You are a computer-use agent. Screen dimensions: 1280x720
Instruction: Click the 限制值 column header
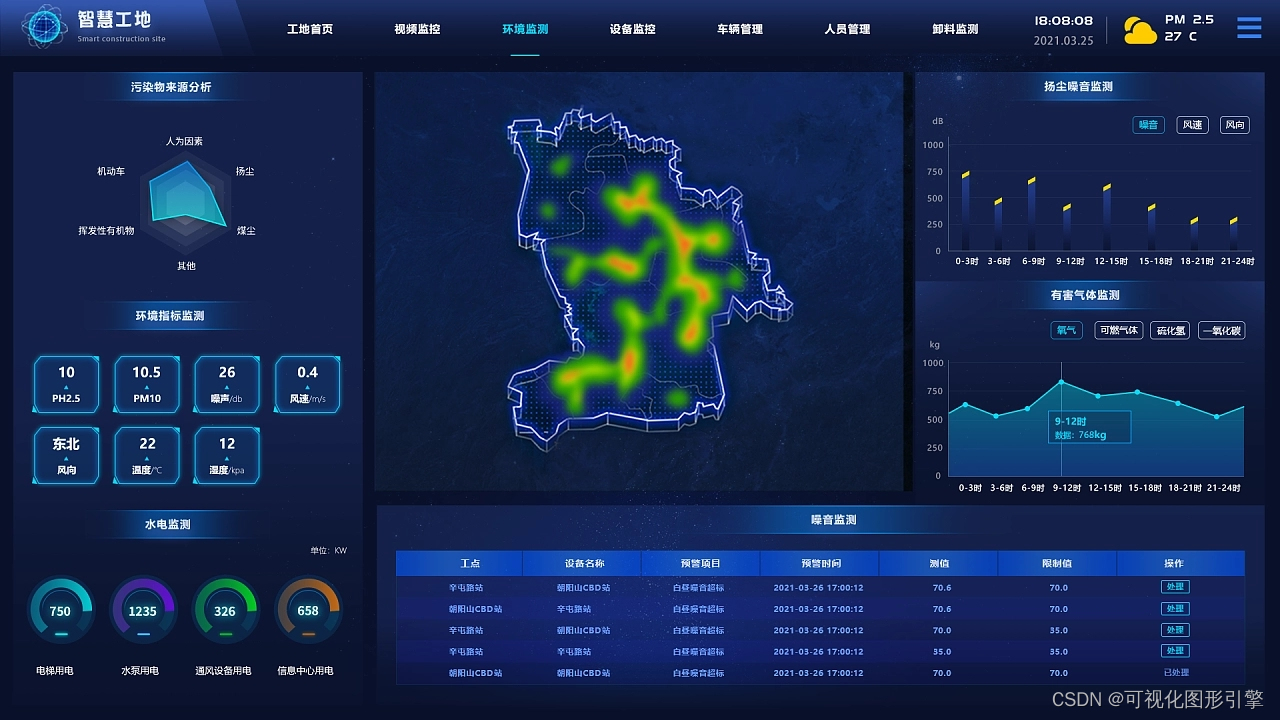1058,564
